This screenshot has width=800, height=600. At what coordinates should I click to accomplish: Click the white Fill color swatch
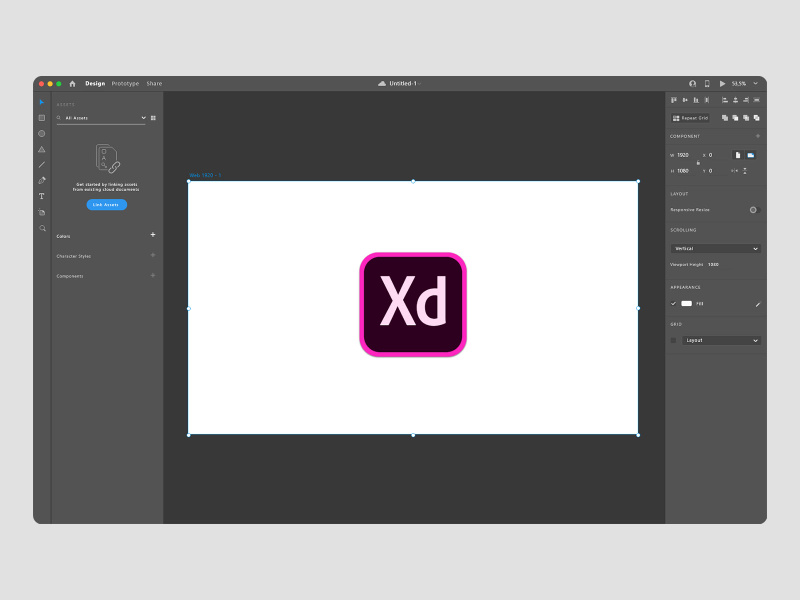click(x=686, y=303)
